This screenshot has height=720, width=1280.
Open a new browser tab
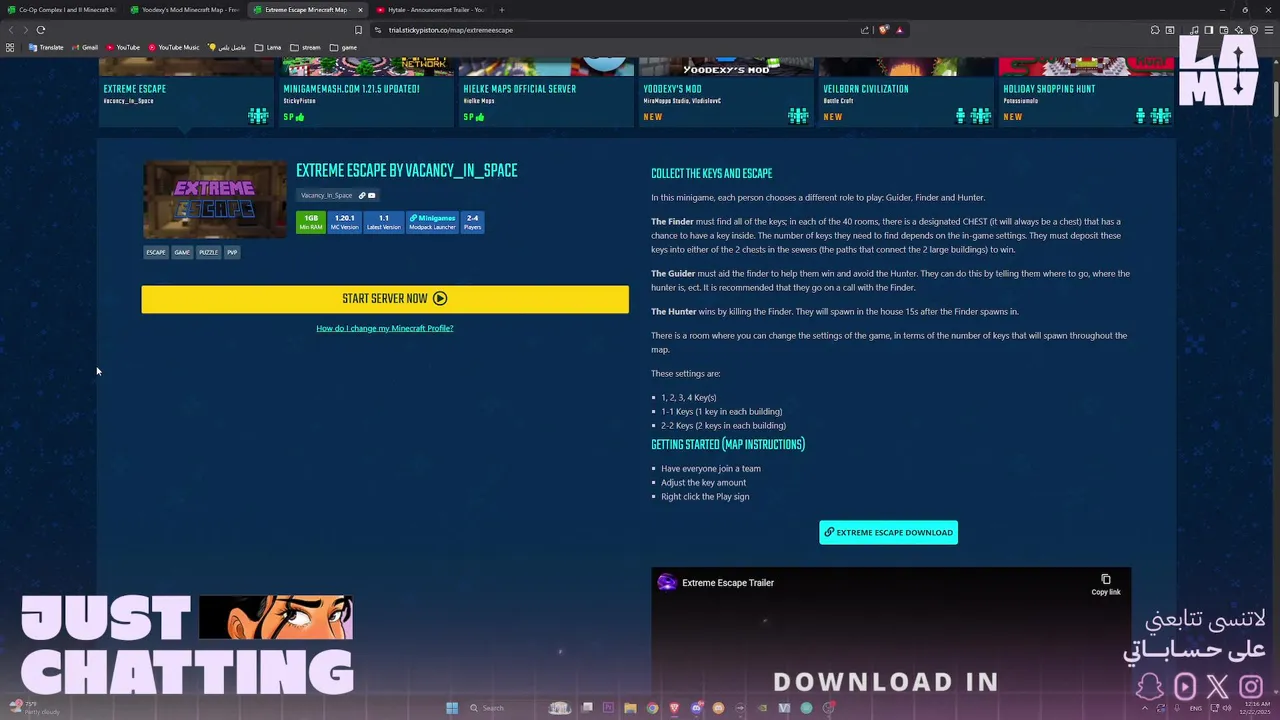[502, 10]
